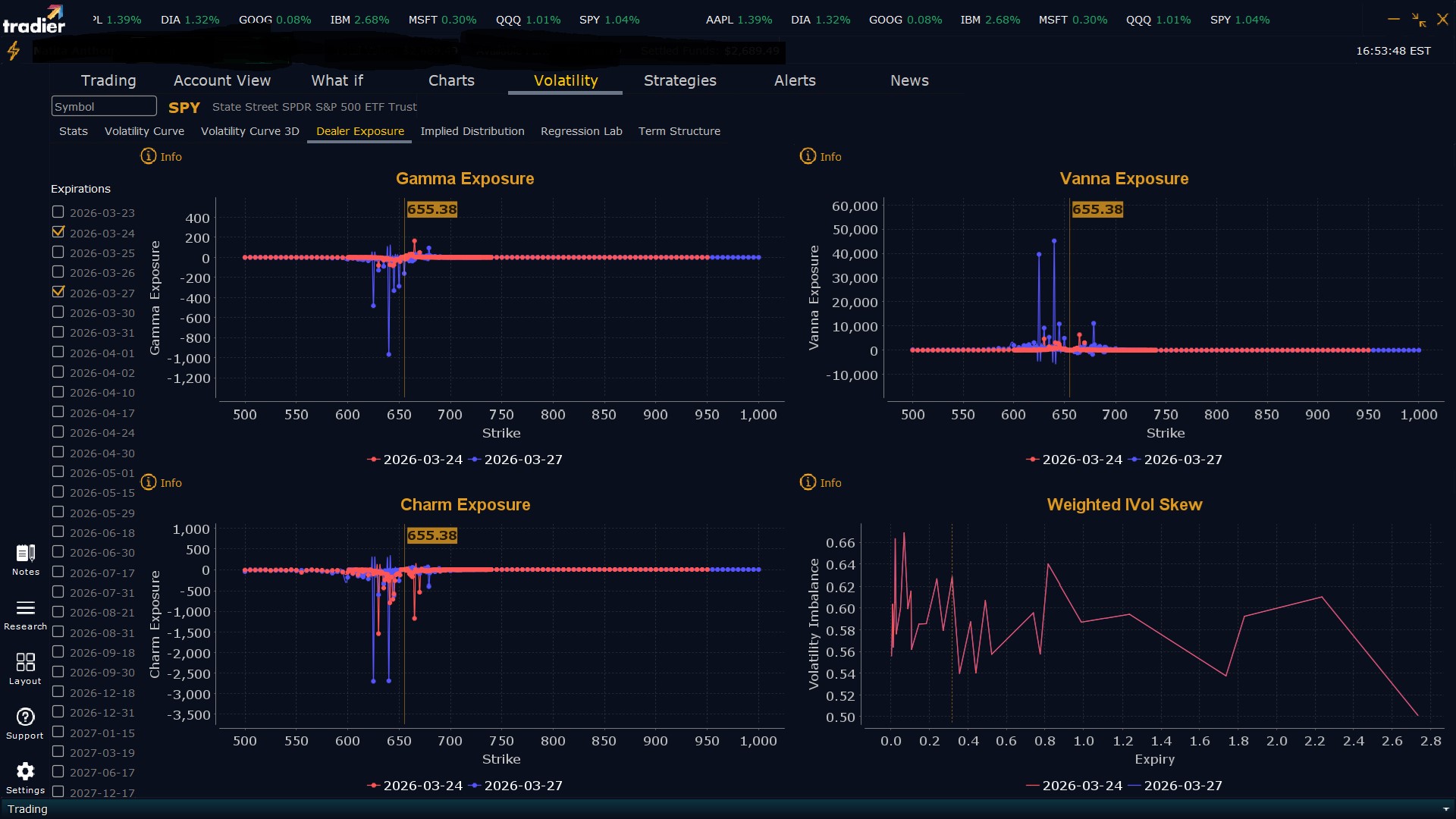Uncheck the 2026-03-24 expiration

[x=58, y=232]
